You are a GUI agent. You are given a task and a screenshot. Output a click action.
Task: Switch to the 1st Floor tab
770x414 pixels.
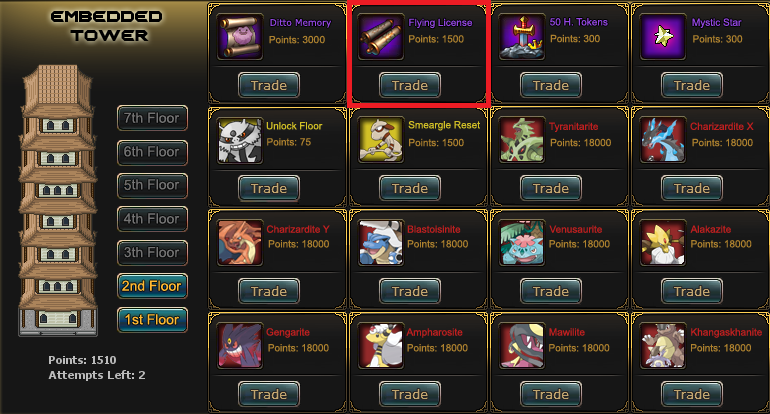pyautogui.click(x=152, y=320)
